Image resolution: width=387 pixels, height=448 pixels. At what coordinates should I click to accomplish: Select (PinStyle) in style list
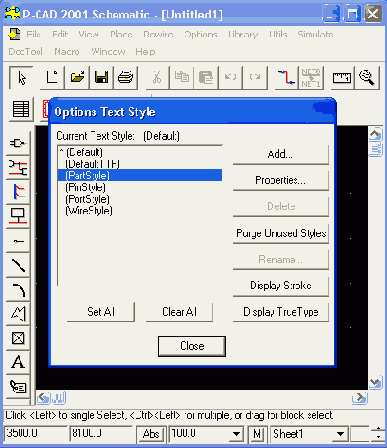[x=140, y=187]
